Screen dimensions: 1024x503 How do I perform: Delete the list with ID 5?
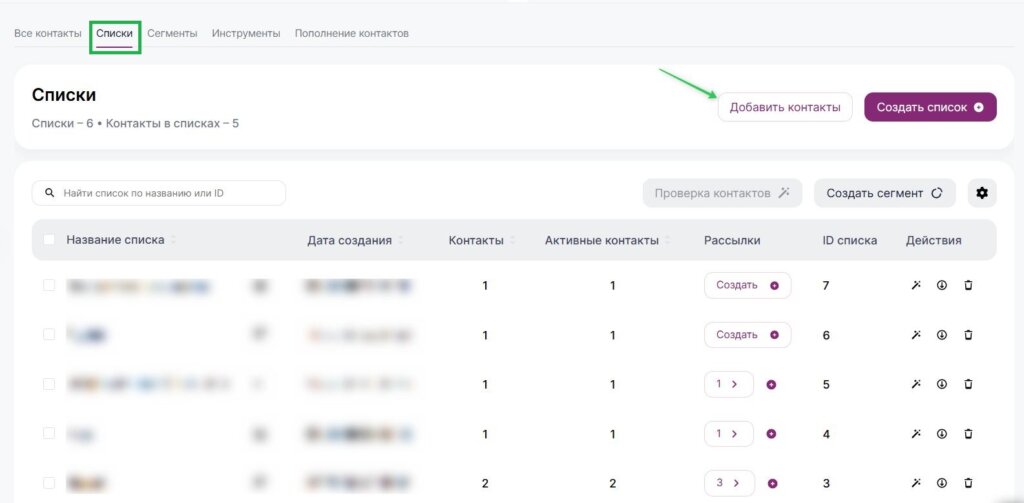tap(968, 384)
